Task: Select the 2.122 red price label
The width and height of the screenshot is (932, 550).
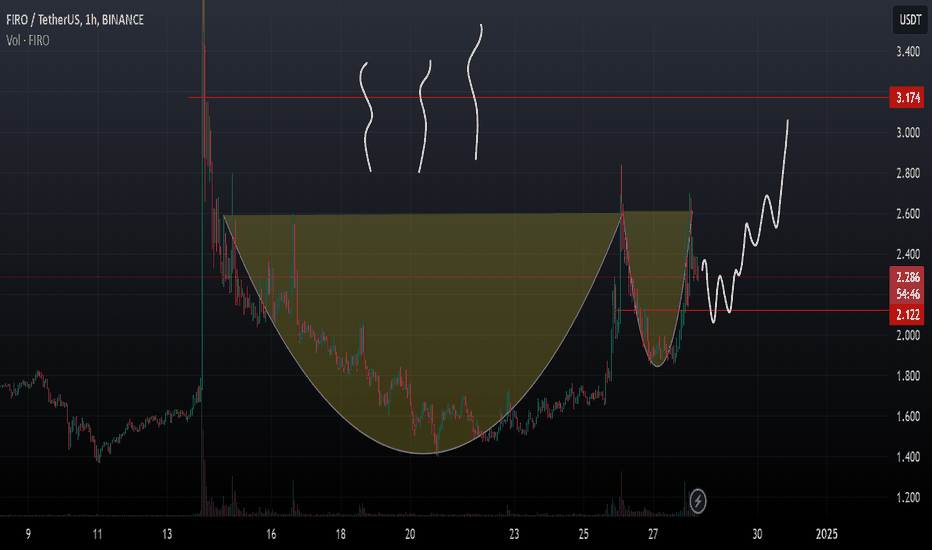Action: click(x=906, y=315)
